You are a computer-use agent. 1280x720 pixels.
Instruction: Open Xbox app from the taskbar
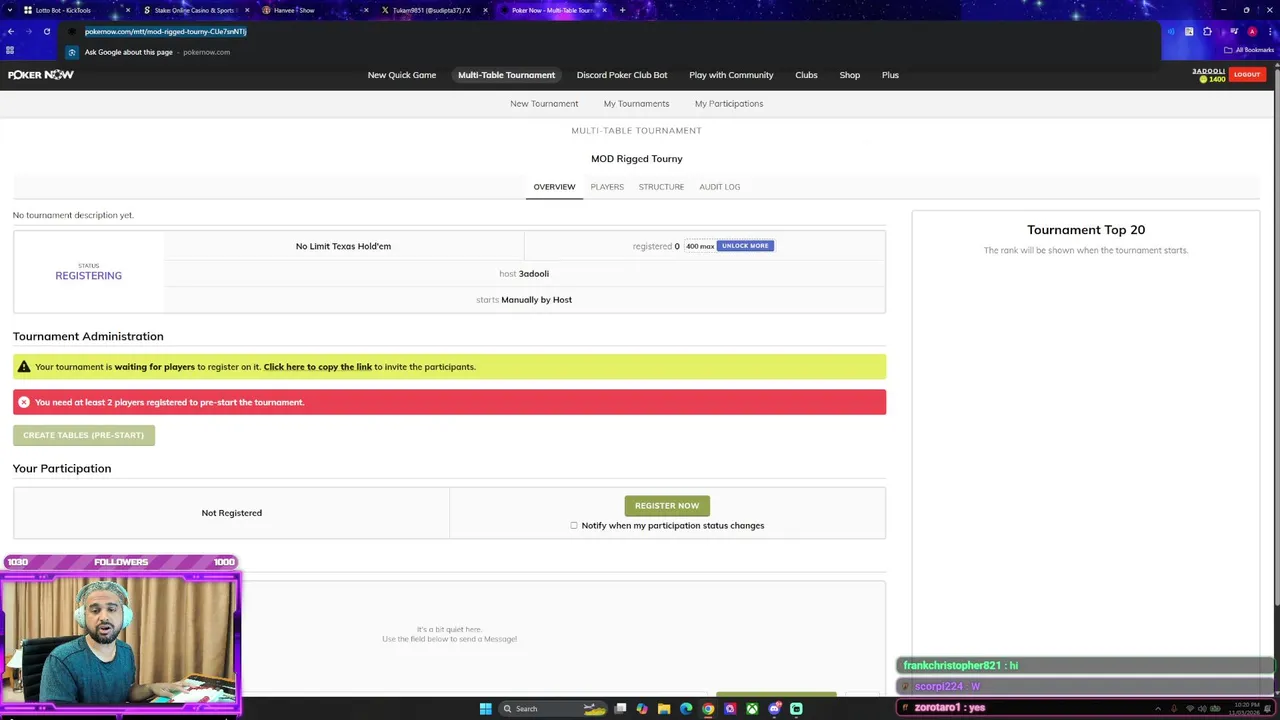(x=752, y=709)
